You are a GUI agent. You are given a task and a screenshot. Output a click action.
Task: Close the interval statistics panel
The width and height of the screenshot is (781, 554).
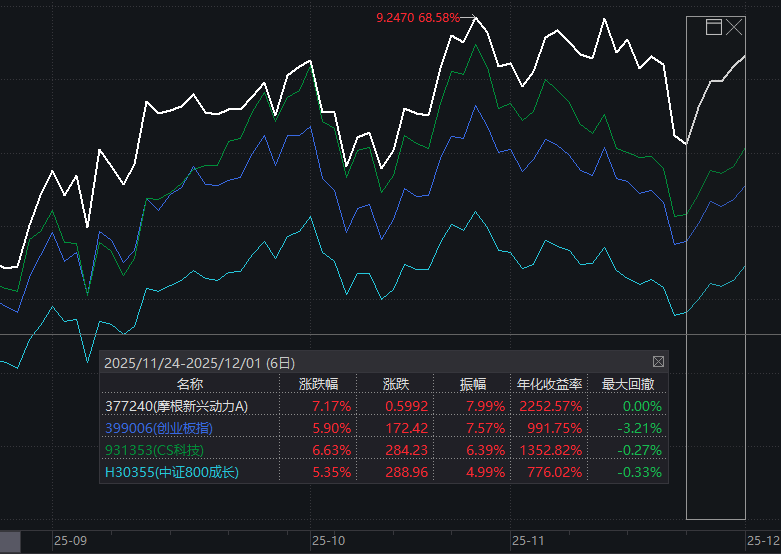658,362
